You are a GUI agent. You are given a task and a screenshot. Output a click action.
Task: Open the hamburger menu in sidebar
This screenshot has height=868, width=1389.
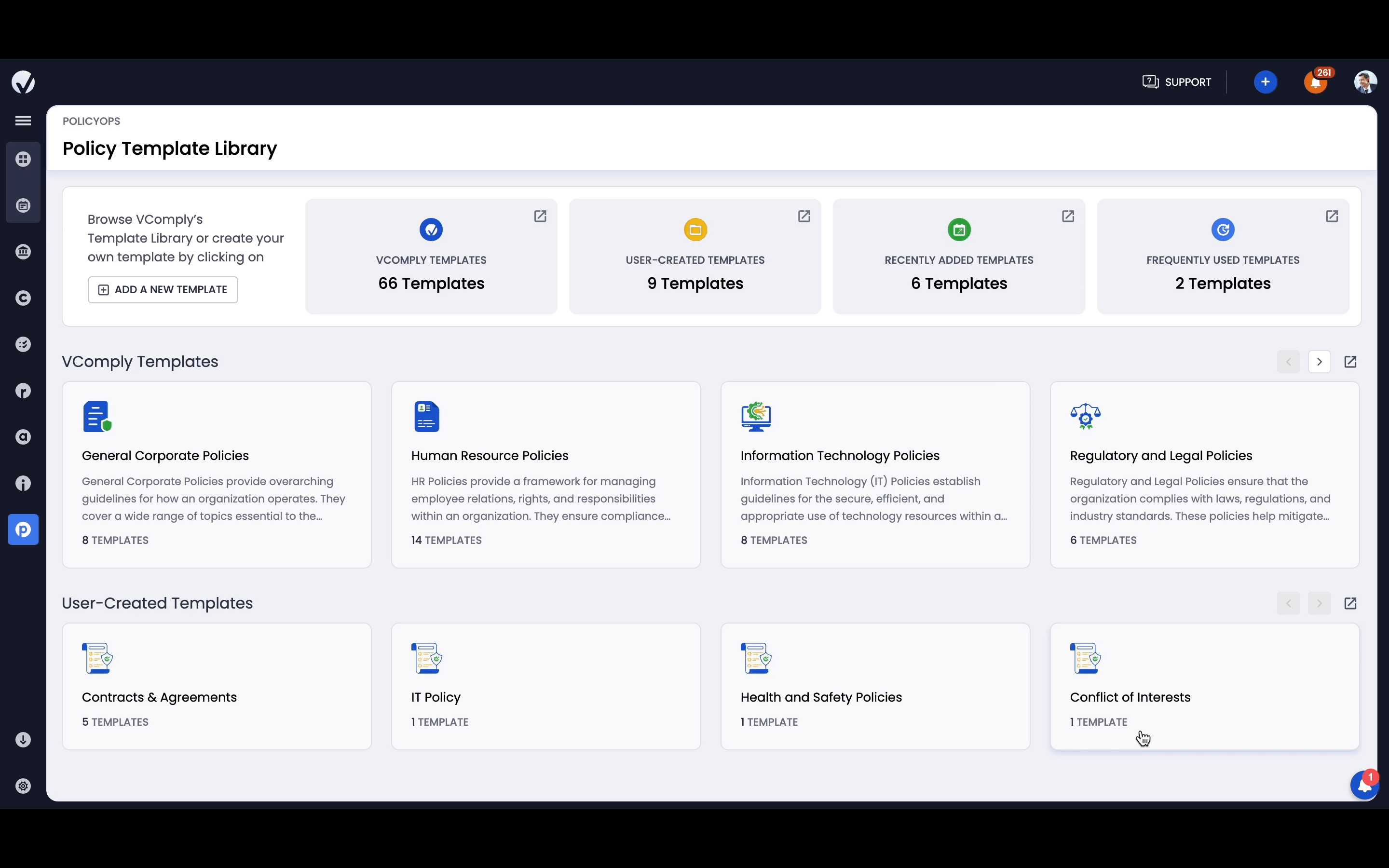[x=23, y=121]
